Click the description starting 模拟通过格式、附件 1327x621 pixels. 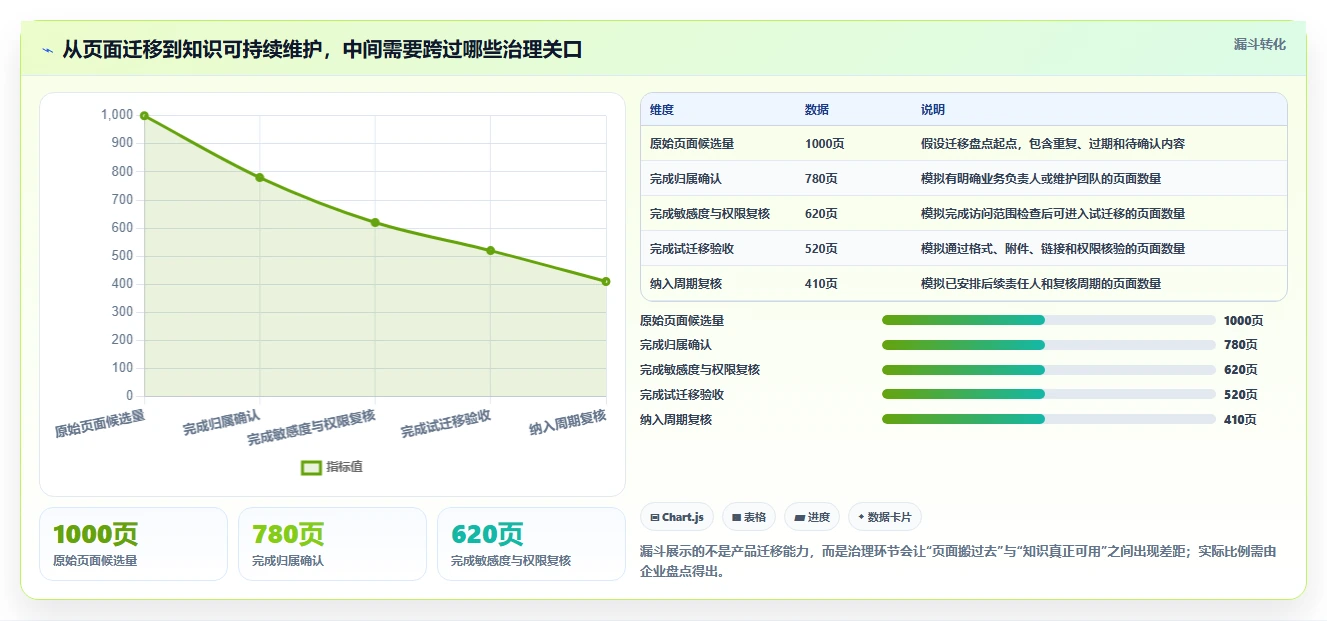tap(1053, 249)
